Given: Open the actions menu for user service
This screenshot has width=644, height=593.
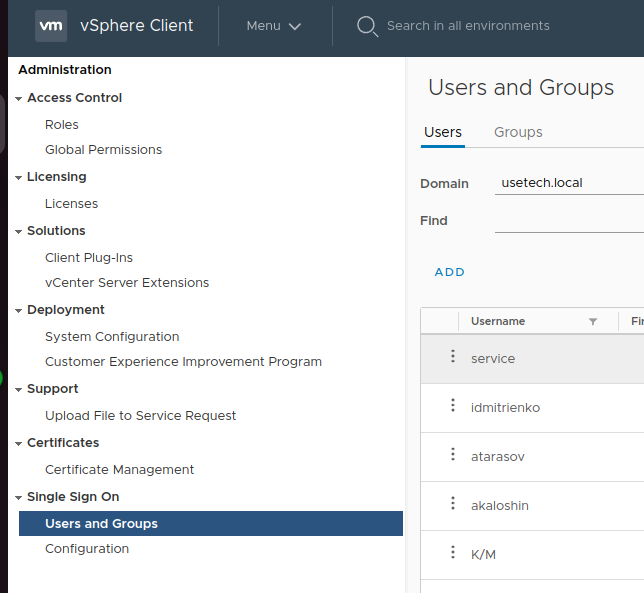Looking at the screenshot, I should coord(453,356).
